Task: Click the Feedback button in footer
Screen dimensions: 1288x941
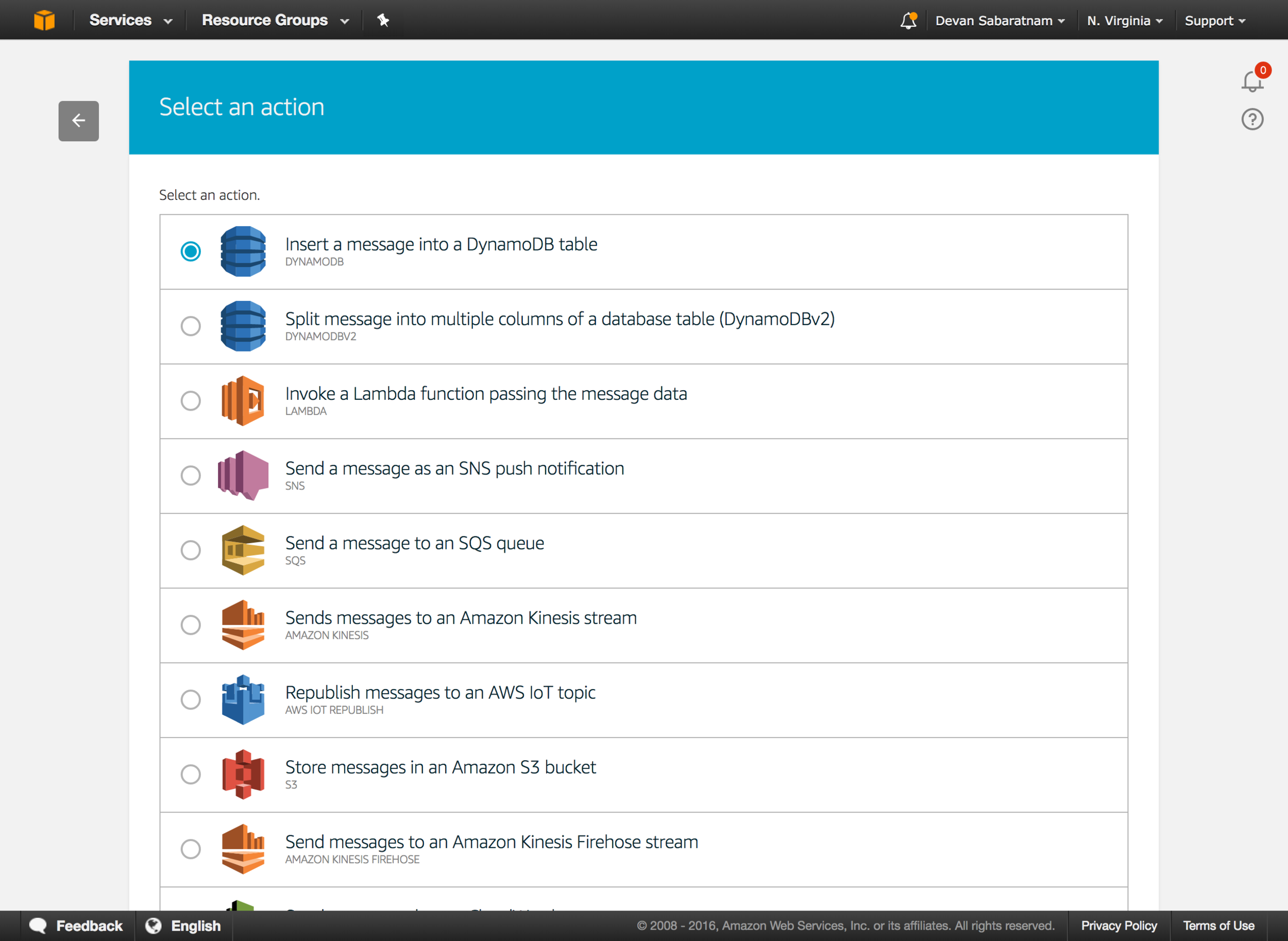Action: [77, 926]
